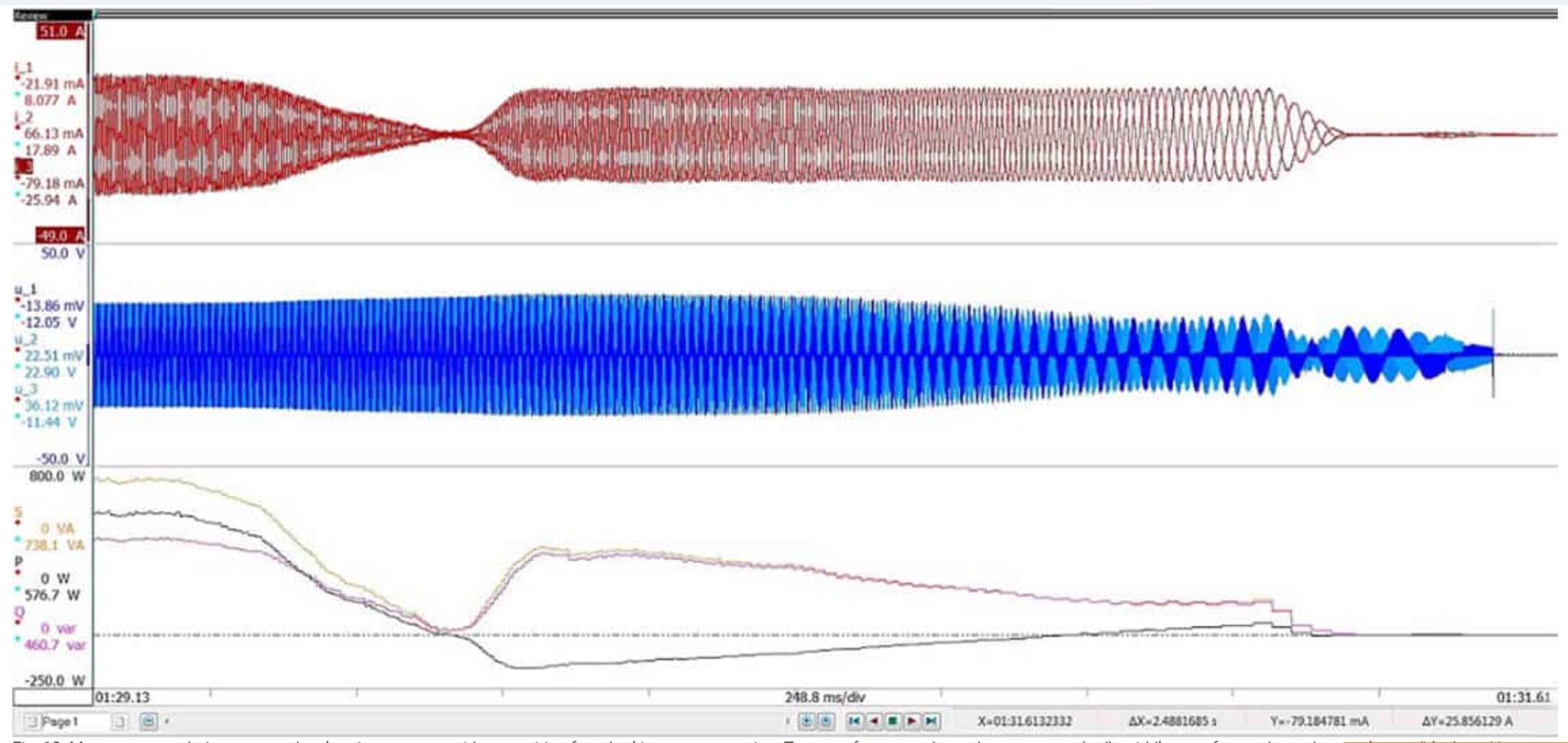Expand the dark Range header above channel I_1

pyautogui.click(x=54, y=14)
